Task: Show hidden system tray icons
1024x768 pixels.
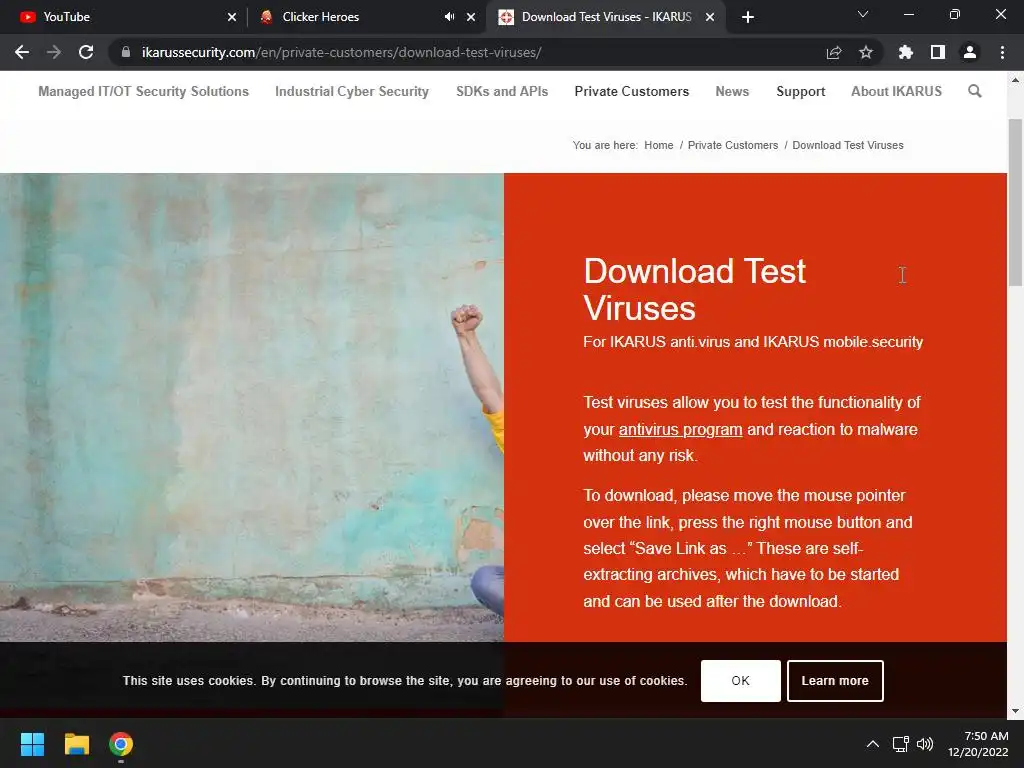Action: click(x=872, y=744)
